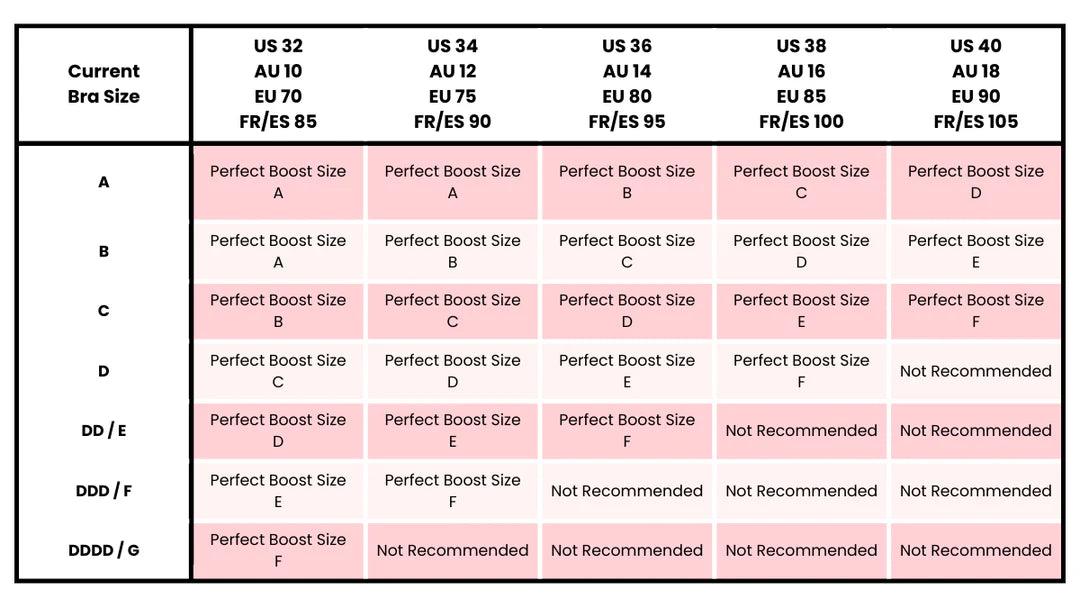This screenshot has width=1080, height=608.
Task: Click Not Recommended cell for DDD/F, US 36
Action: tap(627, 491)
